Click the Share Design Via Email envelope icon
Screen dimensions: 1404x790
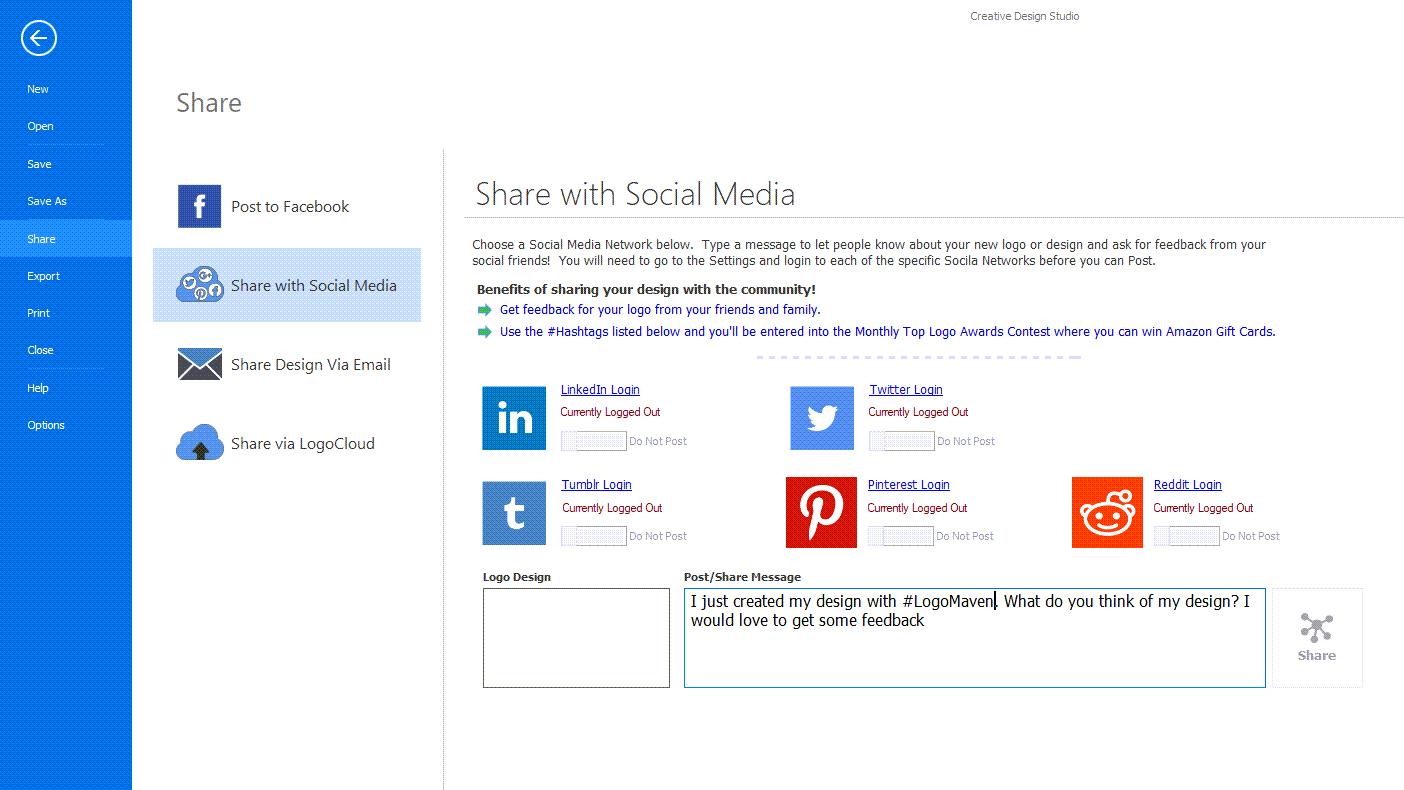click(199, 365)
